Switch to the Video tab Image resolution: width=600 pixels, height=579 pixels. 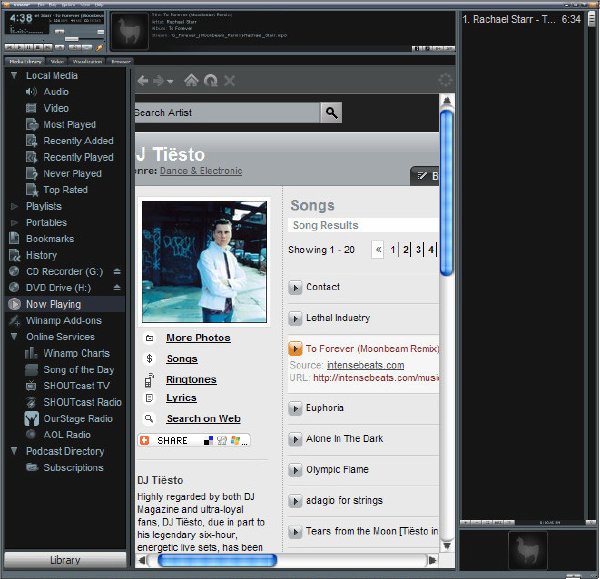[57, 61]
